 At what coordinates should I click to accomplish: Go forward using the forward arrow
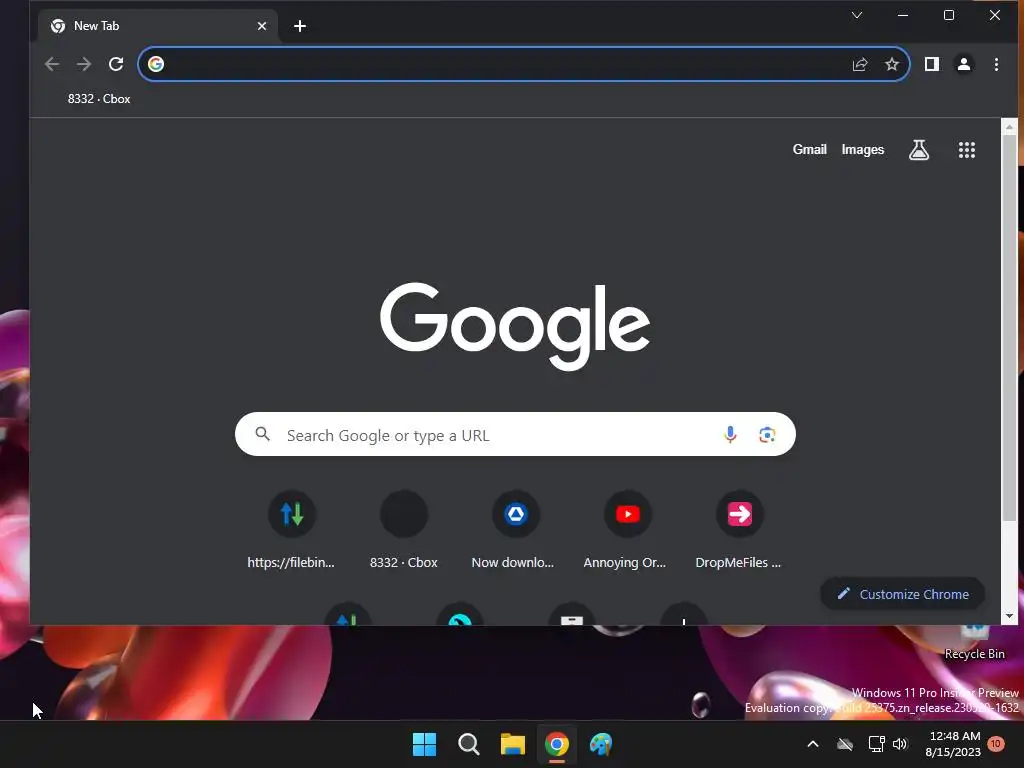(x=84, y=64)
